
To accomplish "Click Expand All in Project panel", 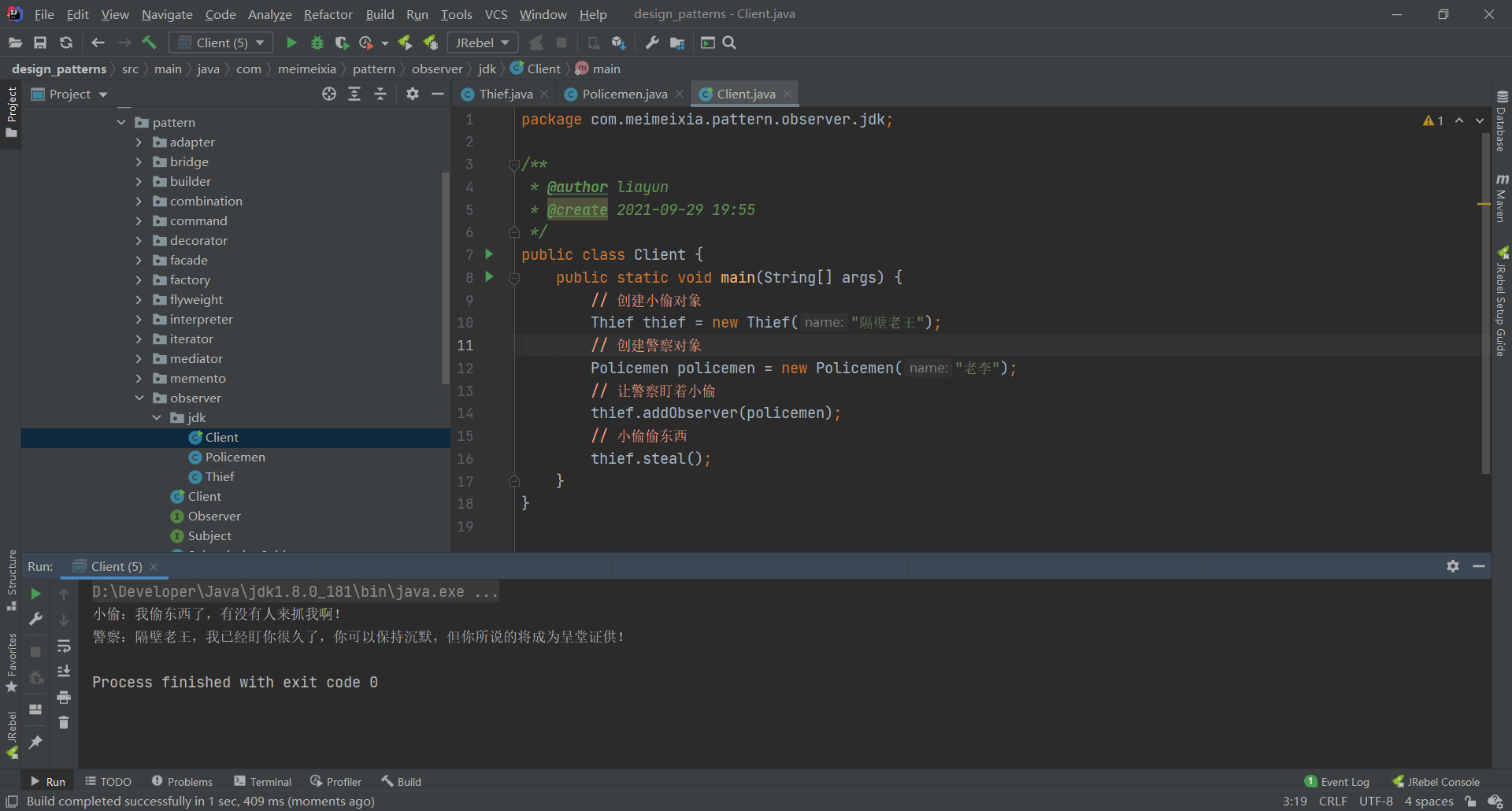I will point(354,94).
